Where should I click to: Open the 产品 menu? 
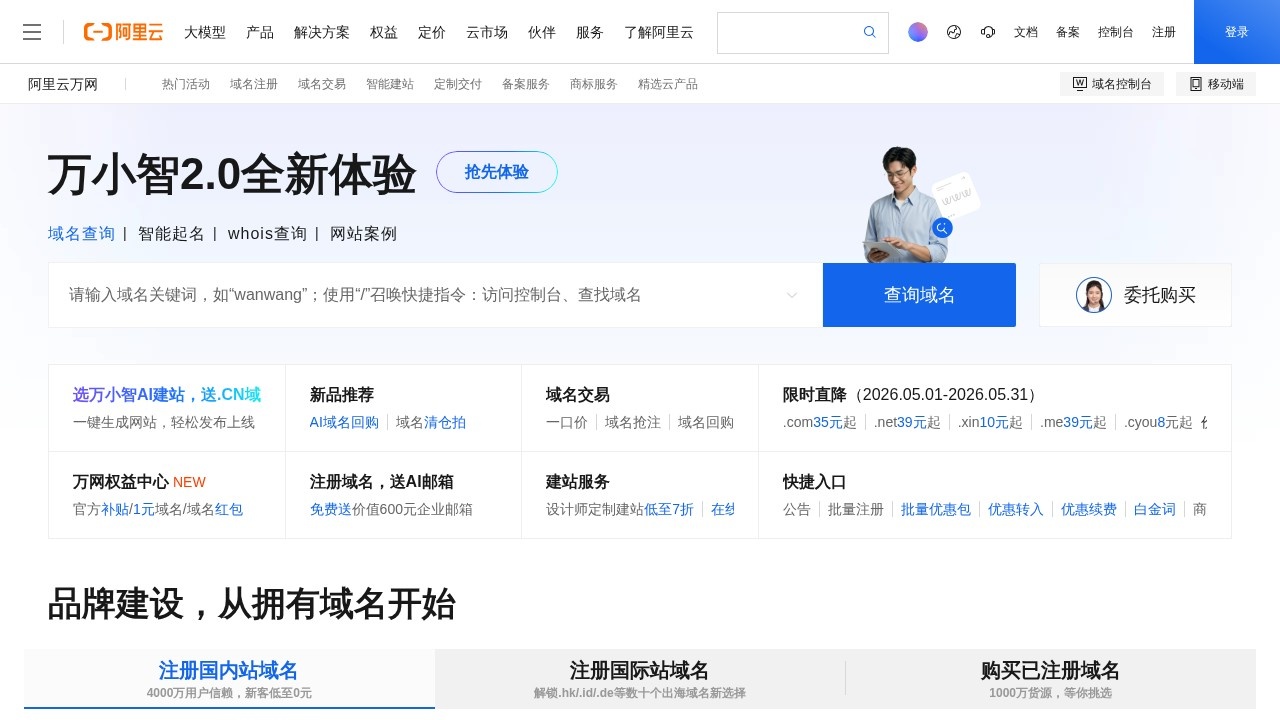pos(260,32)
